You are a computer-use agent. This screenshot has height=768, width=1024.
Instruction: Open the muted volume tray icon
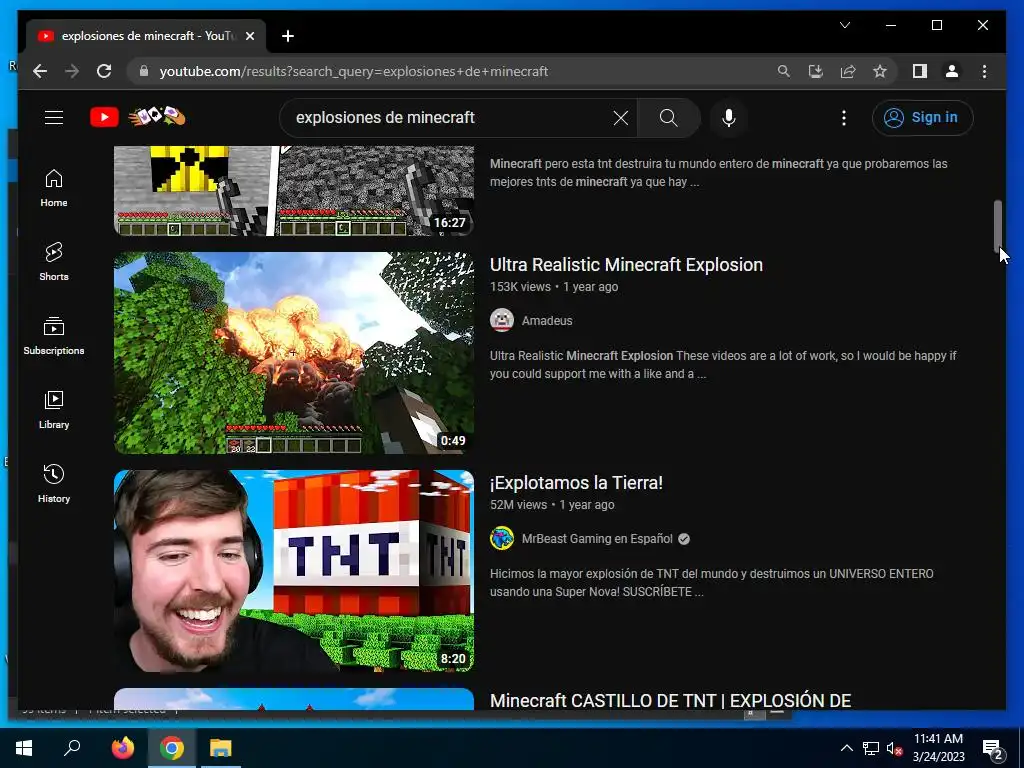point(894,748)
